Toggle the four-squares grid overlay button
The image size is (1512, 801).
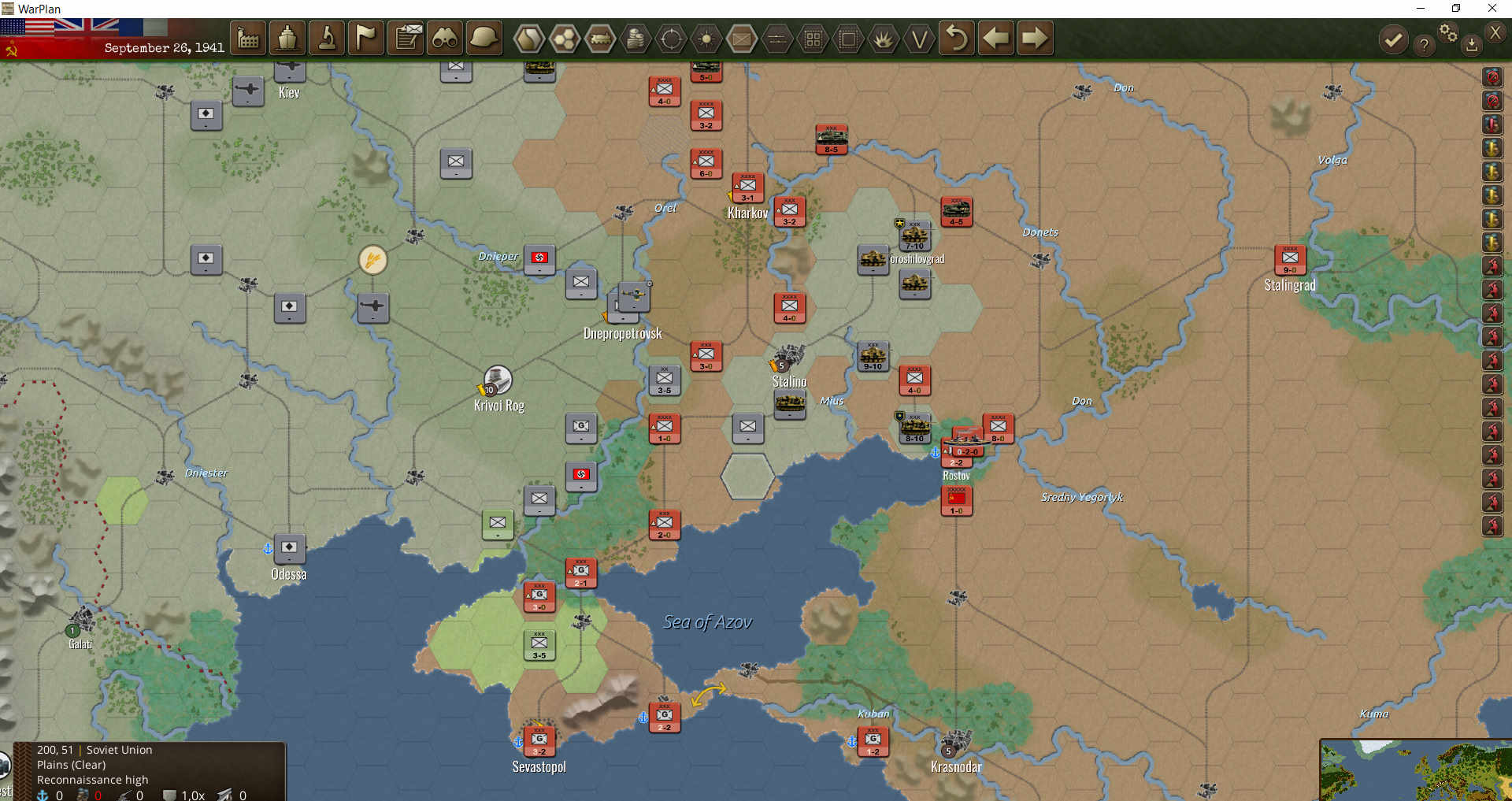coord(813,39)
